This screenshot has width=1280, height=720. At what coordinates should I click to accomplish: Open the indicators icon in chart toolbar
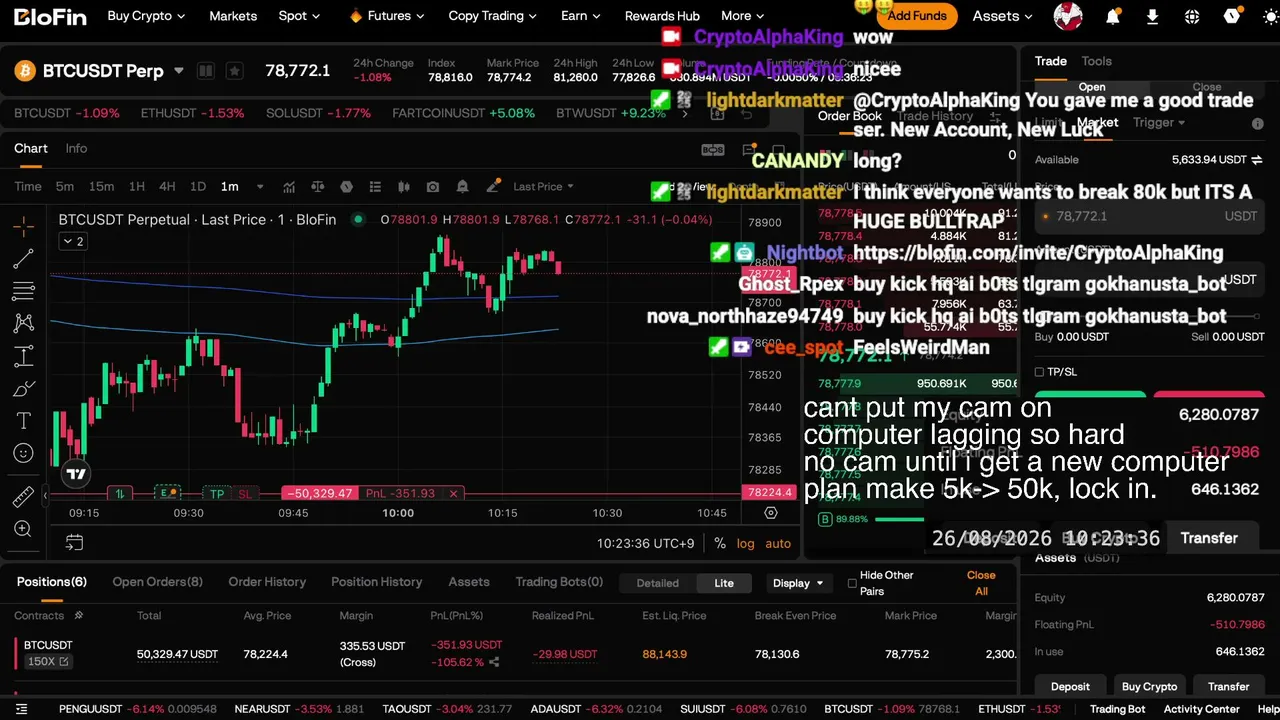point(289,187)
